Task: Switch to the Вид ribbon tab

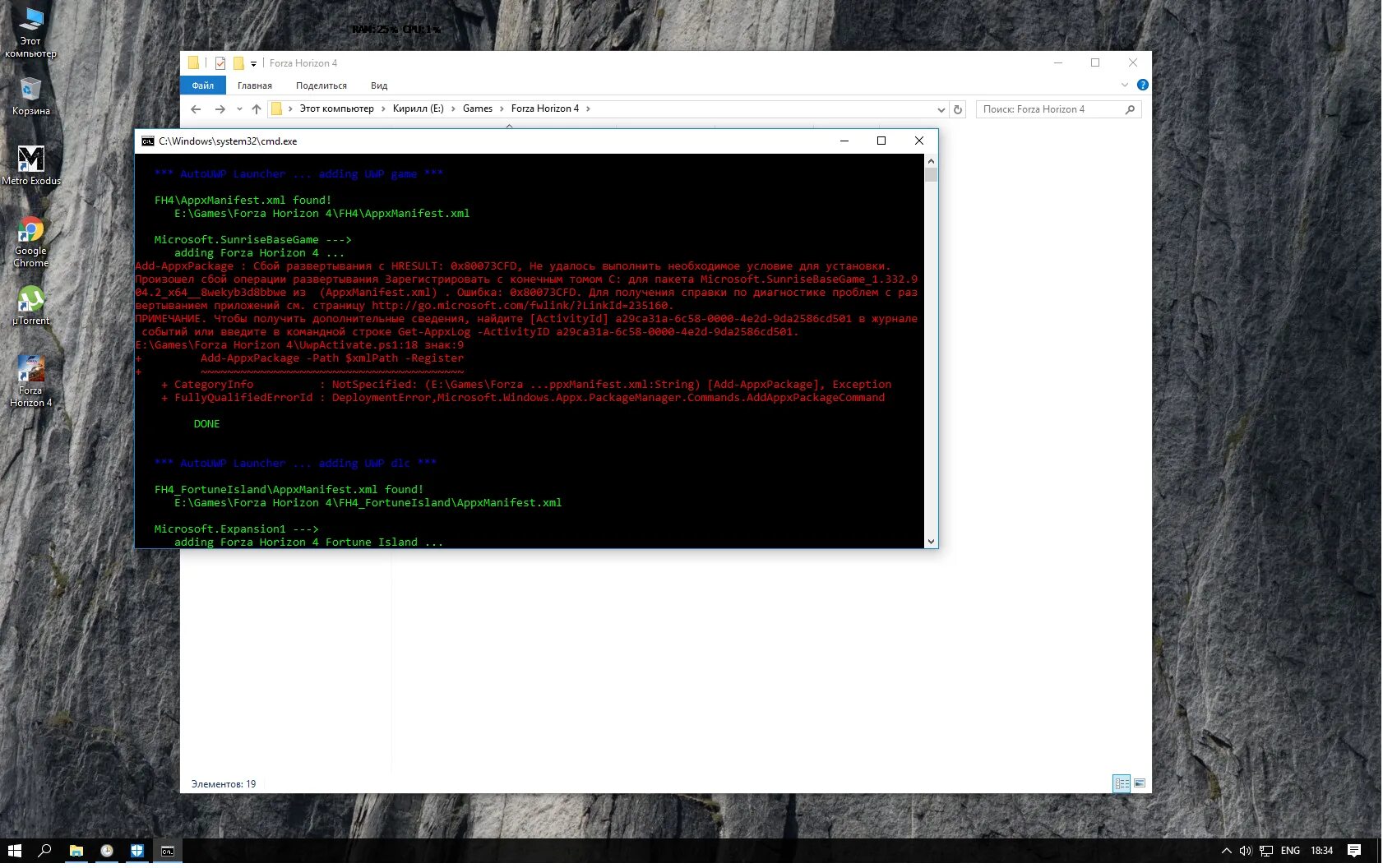Action: click(x=379, y=85)
